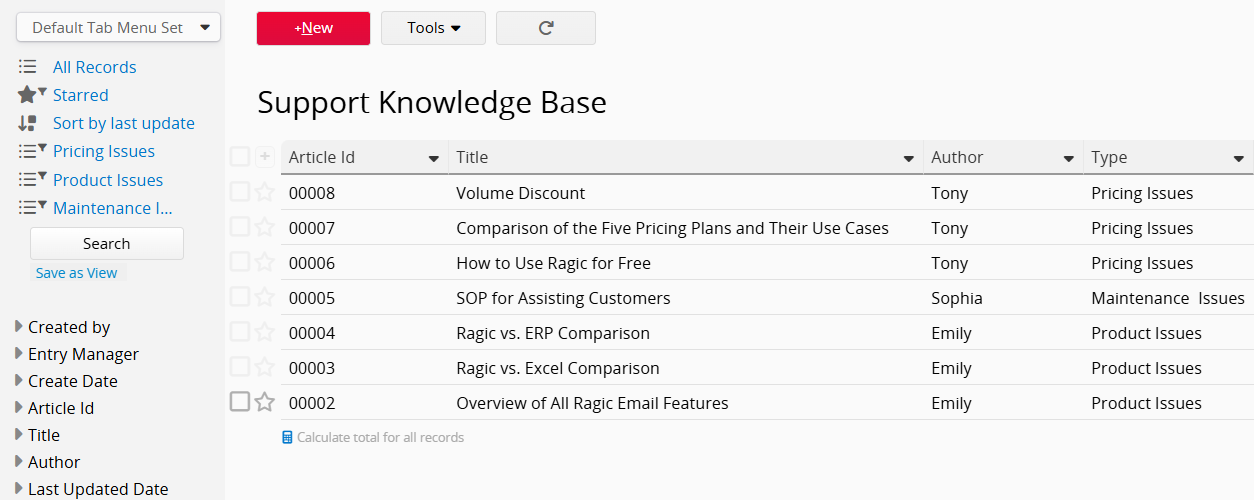Open the How to Use Ragic for Free record
The height and width of the screenshot is (500, 1254).
[553, 263]
